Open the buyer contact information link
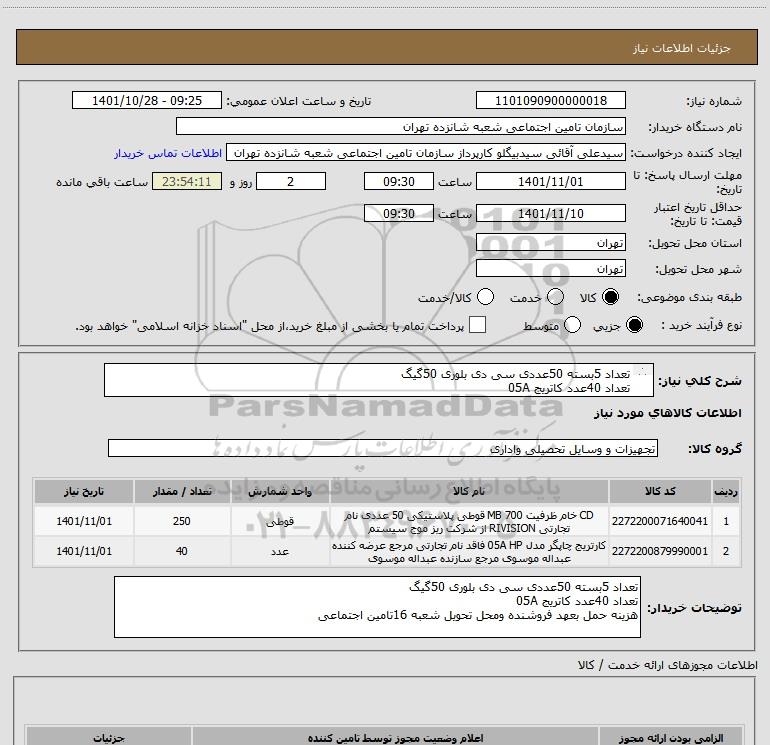The image size is (770, 745). tap(168, 153)
